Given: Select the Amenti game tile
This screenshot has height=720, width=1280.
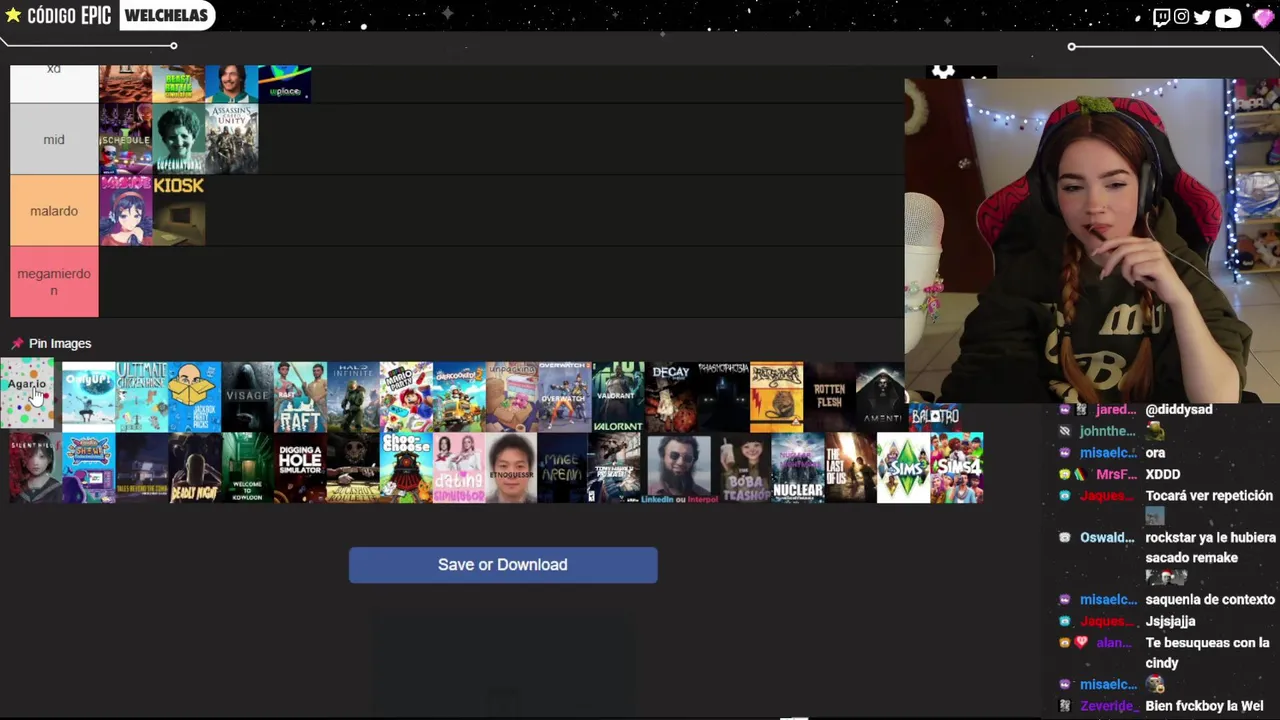Looking at the screenshot, I should click(x=880, y=397).
